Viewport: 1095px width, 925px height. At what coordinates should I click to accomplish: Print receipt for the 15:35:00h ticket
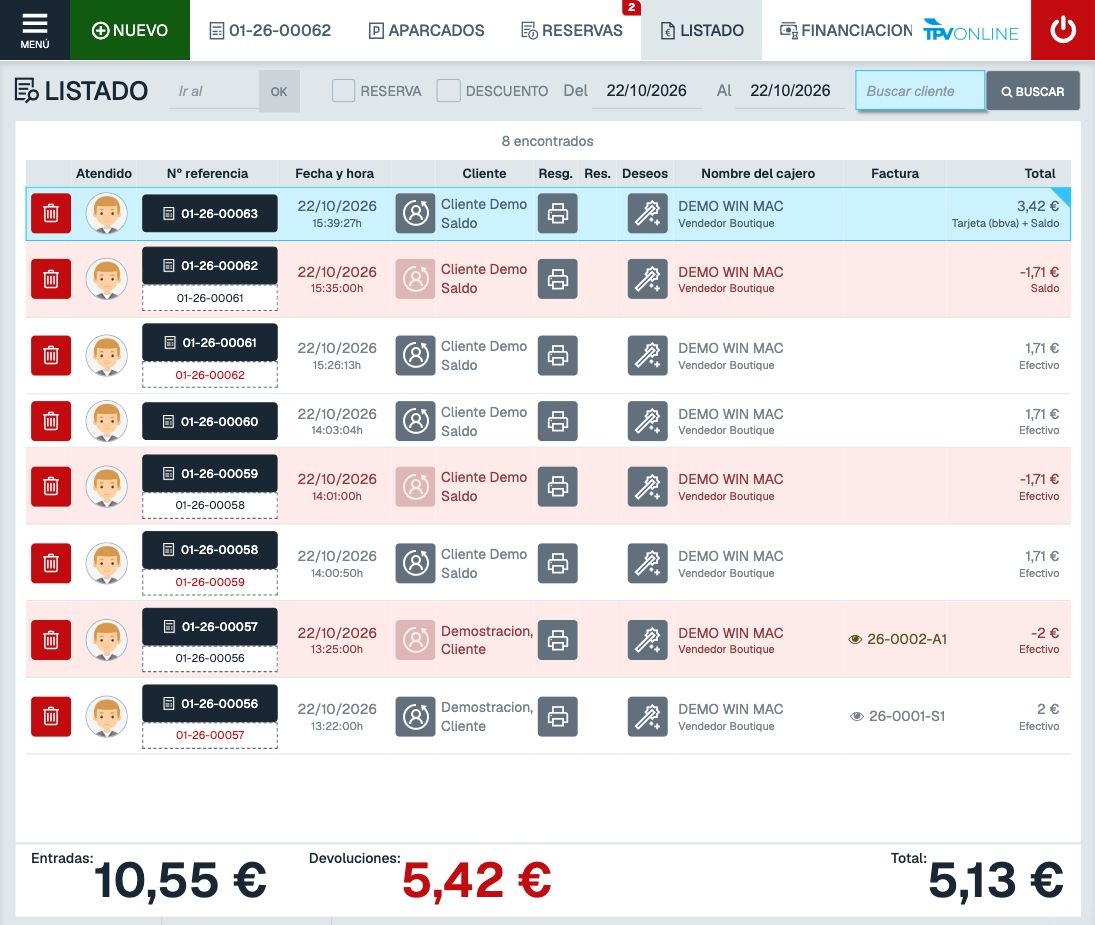tap(557, 279)
